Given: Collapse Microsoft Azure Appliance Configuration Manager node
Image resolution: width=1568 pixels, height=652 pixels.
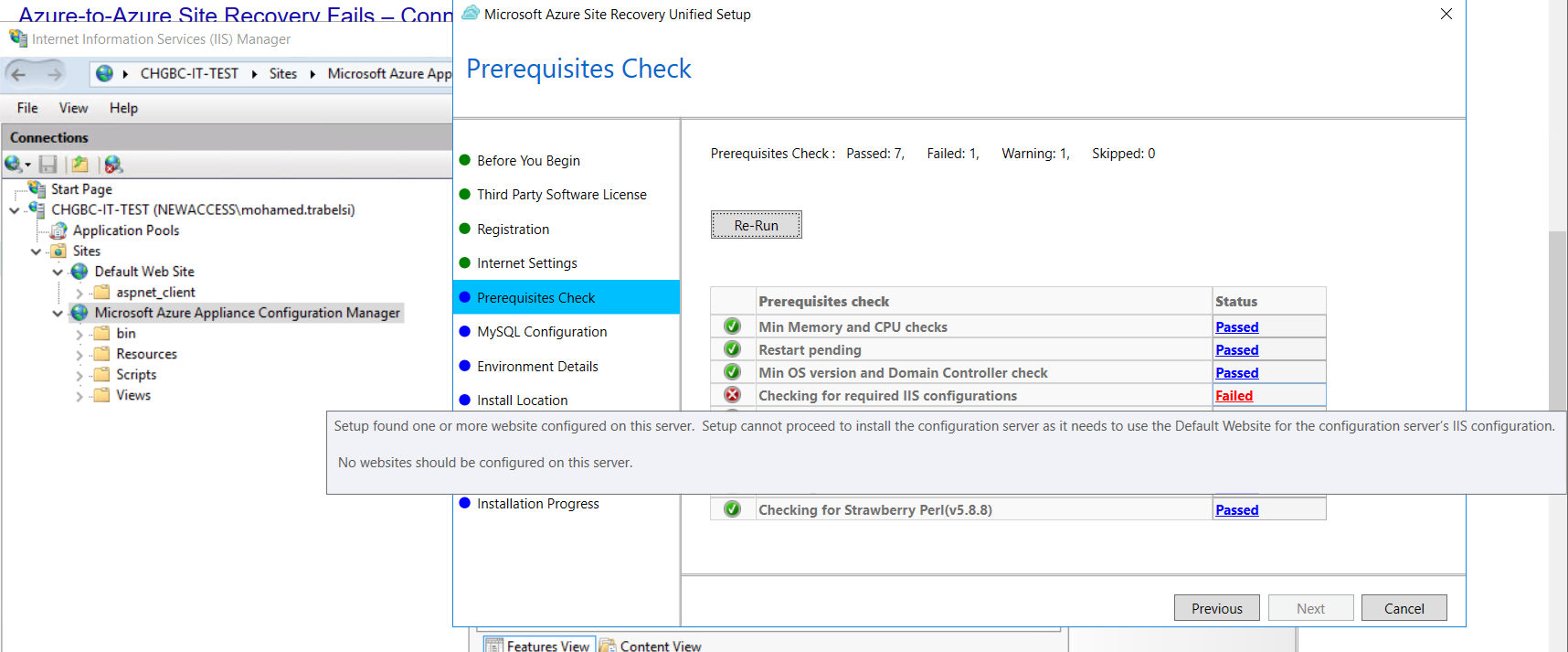Looking at the screenshot, I should 58,314.
